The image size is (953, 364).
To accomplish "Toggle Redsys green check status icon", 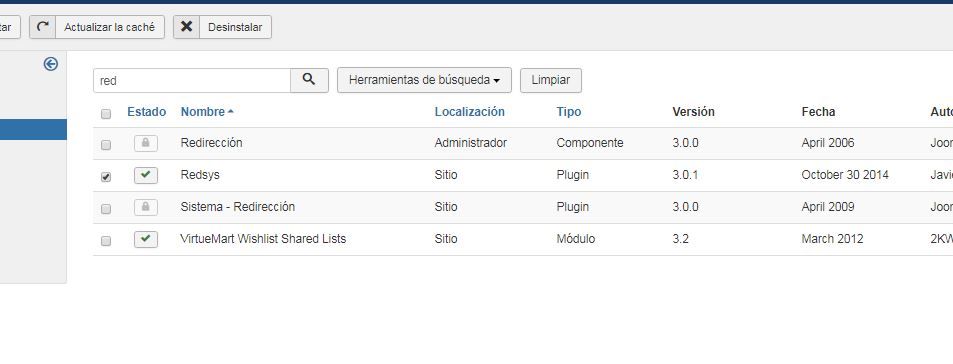I will (146, 175).
